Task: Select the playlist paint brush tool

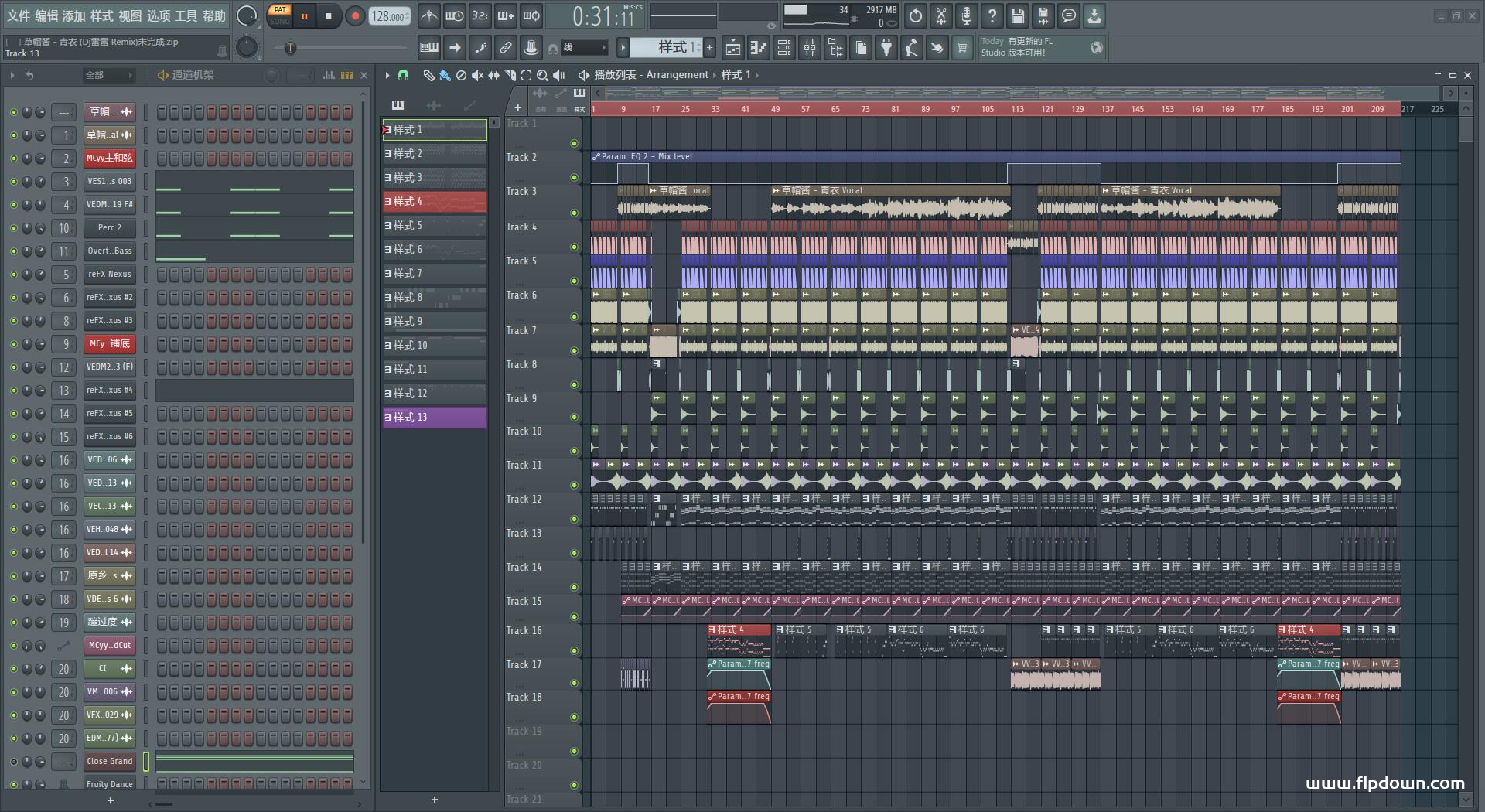Action: click(x=445, y=75)
